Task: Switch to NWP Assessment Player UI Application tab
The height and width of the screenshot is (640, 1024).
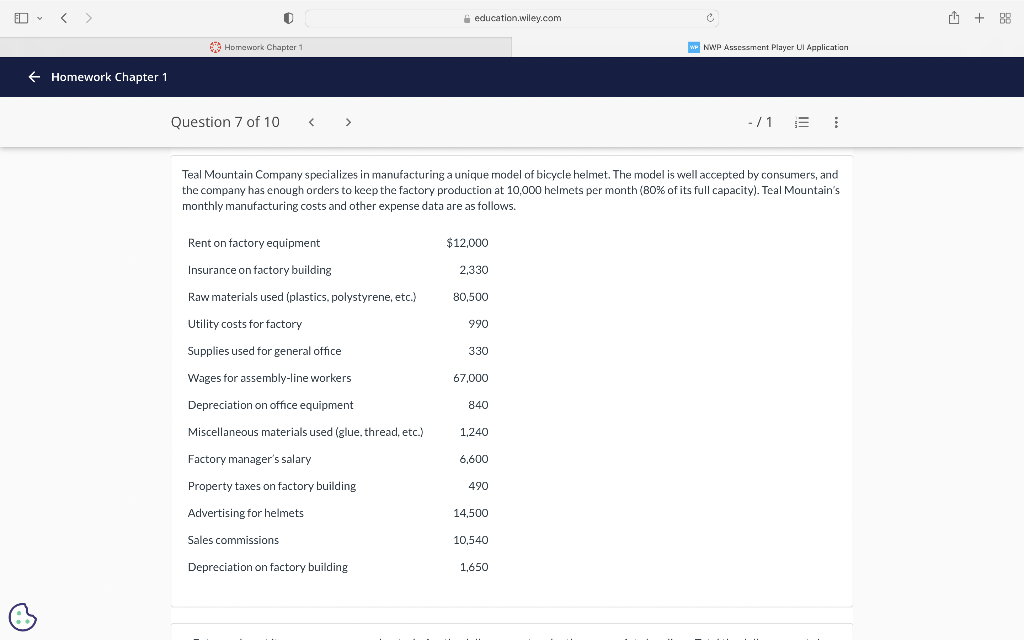Action: pos(768,47)
